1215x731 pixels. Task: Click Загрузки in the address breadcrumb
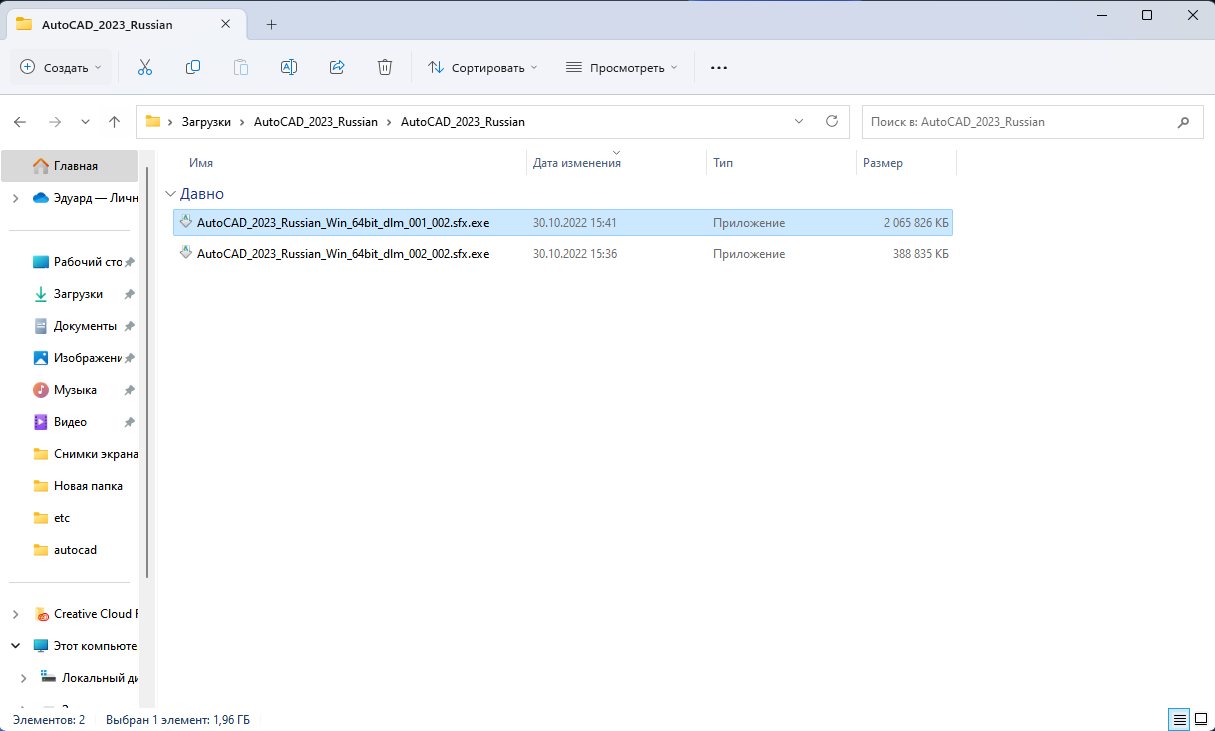[x=205, y=122]
